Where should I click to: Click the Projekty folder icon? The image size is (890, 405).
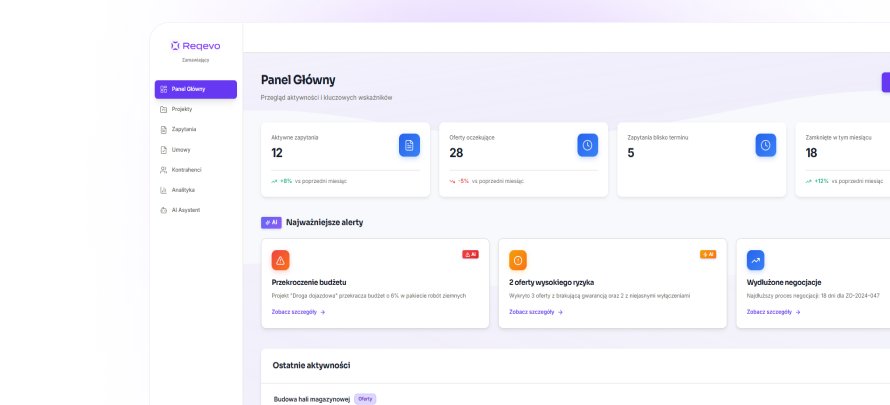tap(163, 109)
